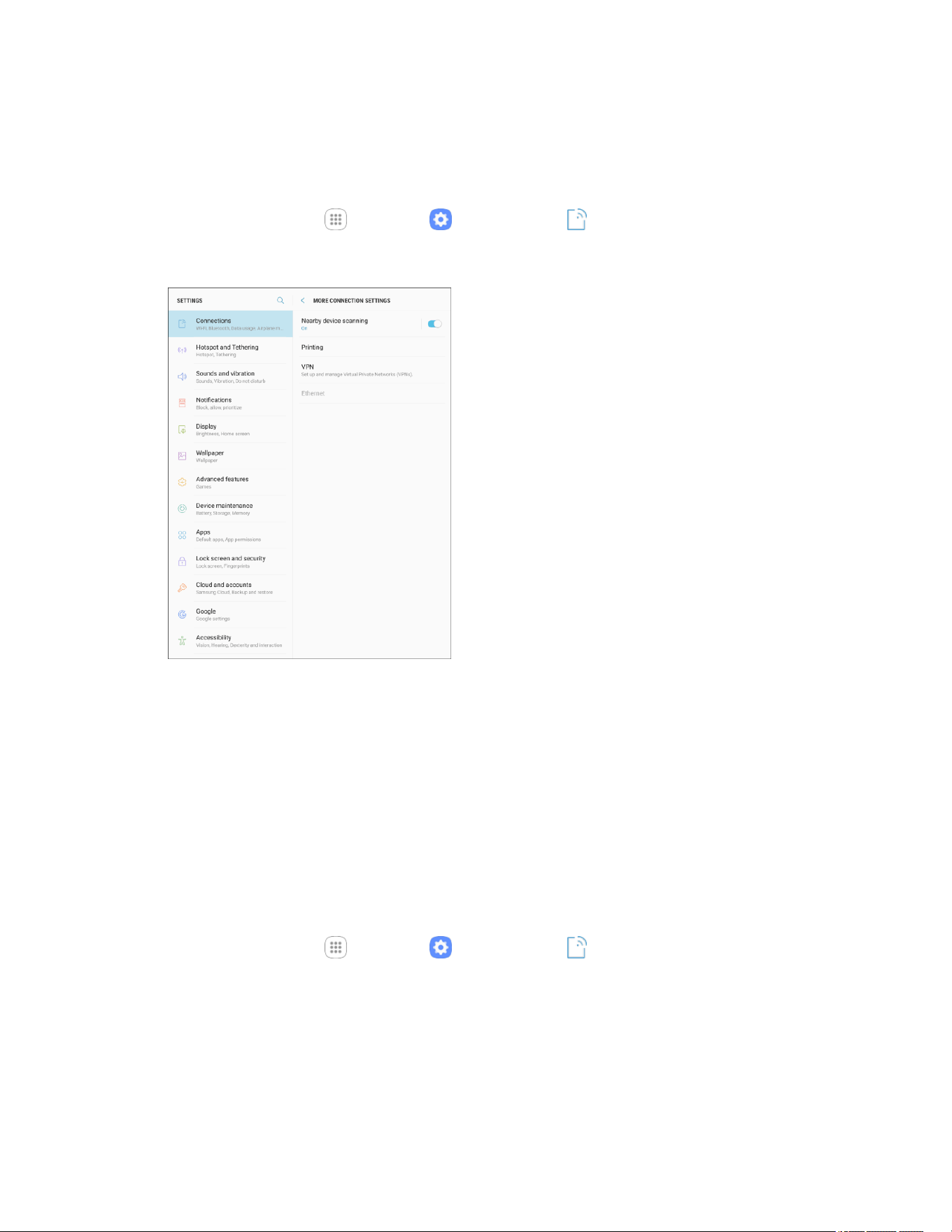Image resolution: width=952 pixels, height=1232 pixels.
Task: Tap the Wallpaper picture icon
Action: (182, 455)
